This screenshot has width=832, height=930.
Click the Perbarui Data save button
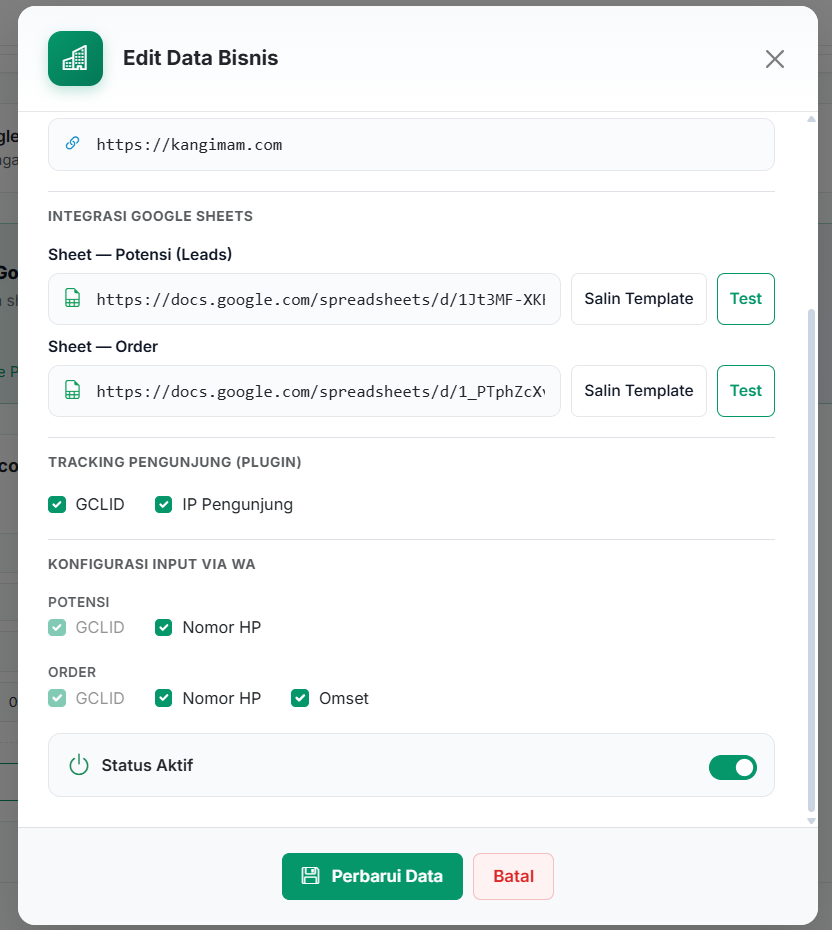pos(372,876)
